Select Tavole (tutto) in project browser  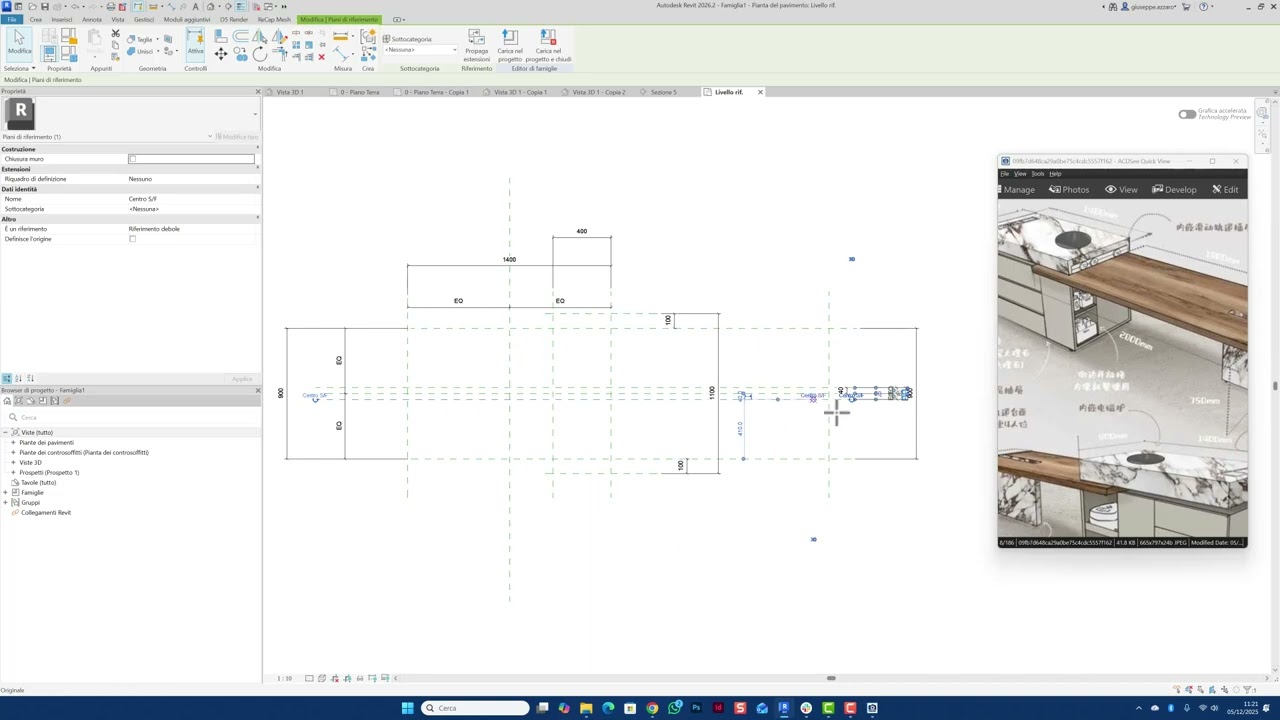38,482
